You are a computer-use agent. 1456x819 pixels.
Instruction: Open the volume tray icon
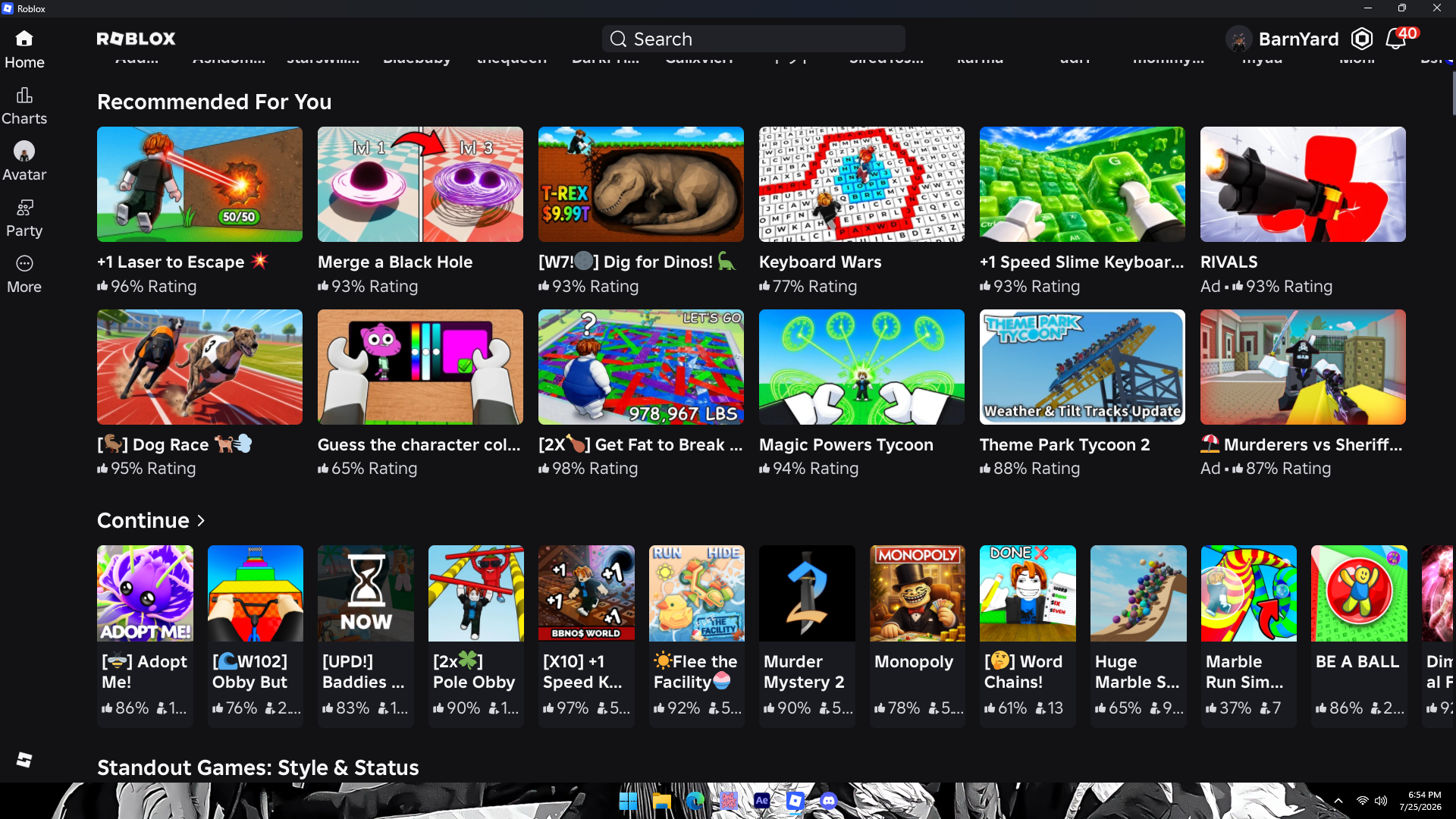click(x=1381, y=801)
